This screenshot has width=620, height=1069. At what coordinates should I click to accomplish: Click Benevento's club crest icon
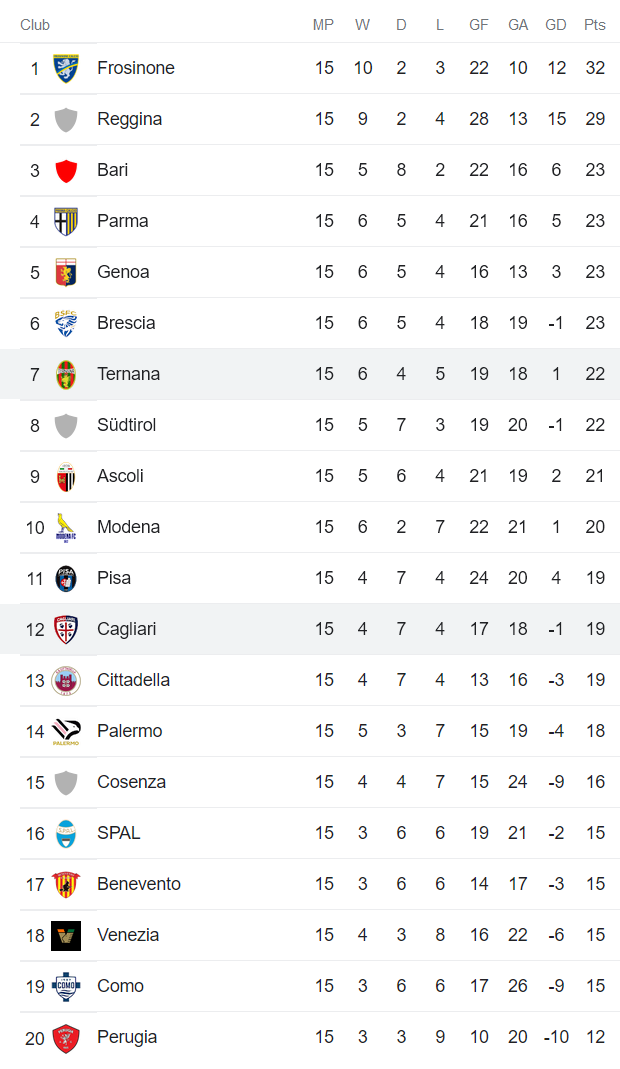[x=66, y=884]
